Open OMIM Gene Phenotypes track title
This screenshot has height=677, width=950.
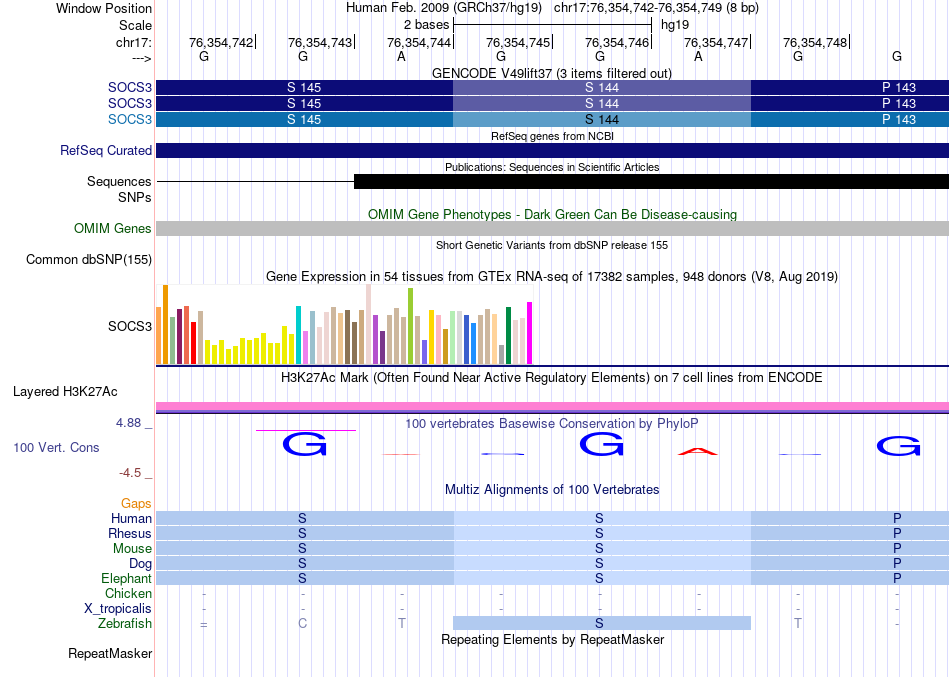[x=552, y=215]
